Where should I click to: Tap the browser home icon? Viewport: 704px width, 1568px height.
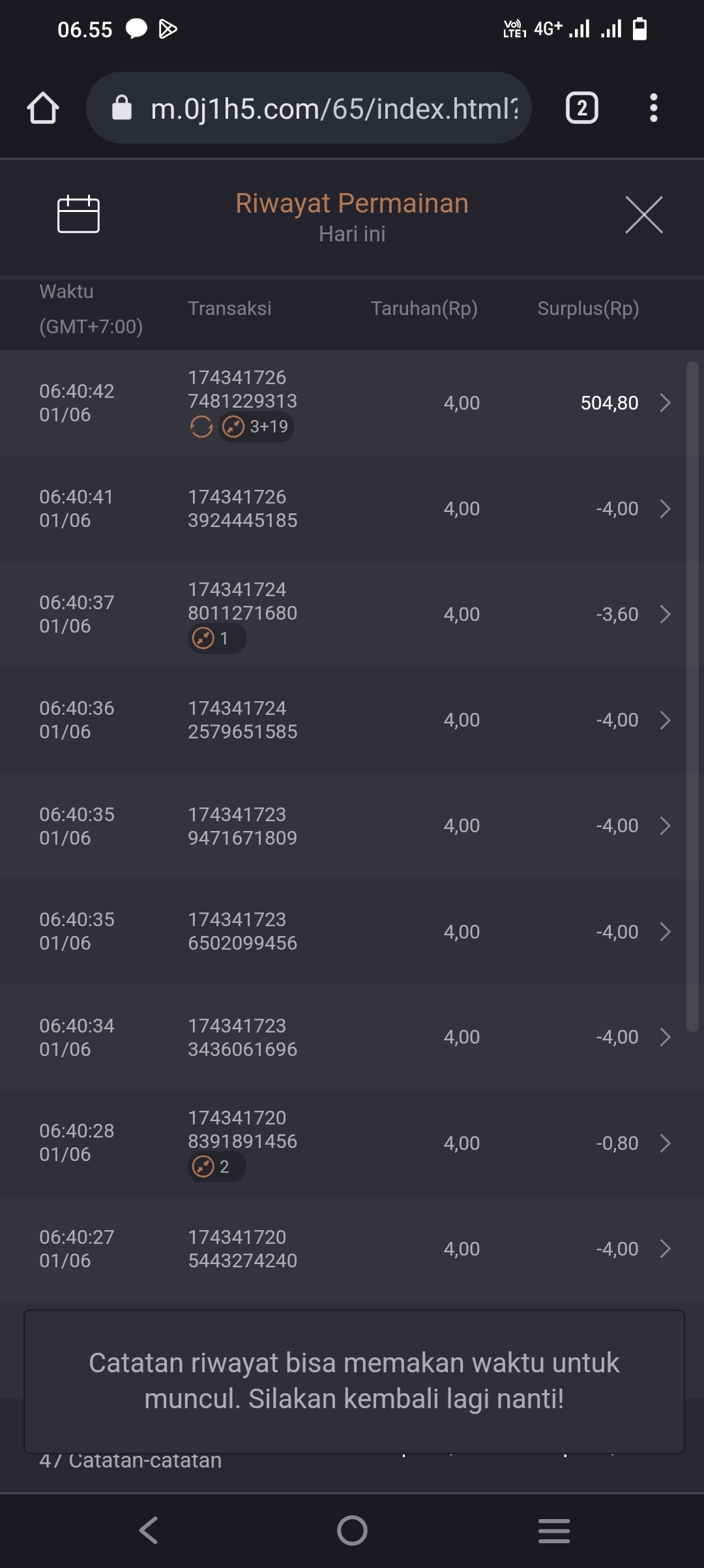tap(43, 108)
